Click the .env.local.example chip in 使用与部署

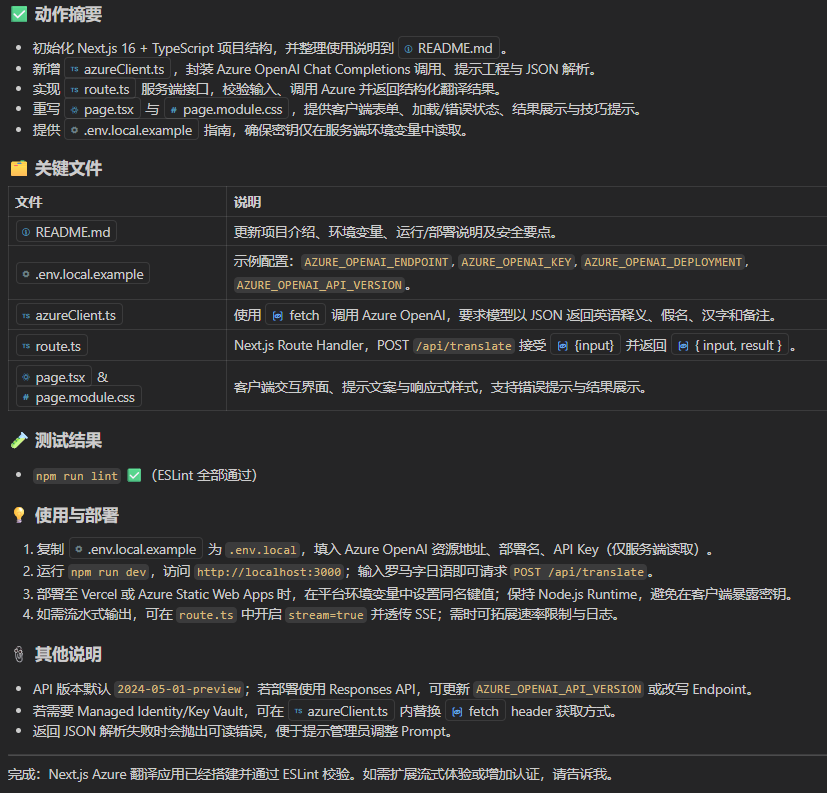pyautogui.click(x=136, y=548)
